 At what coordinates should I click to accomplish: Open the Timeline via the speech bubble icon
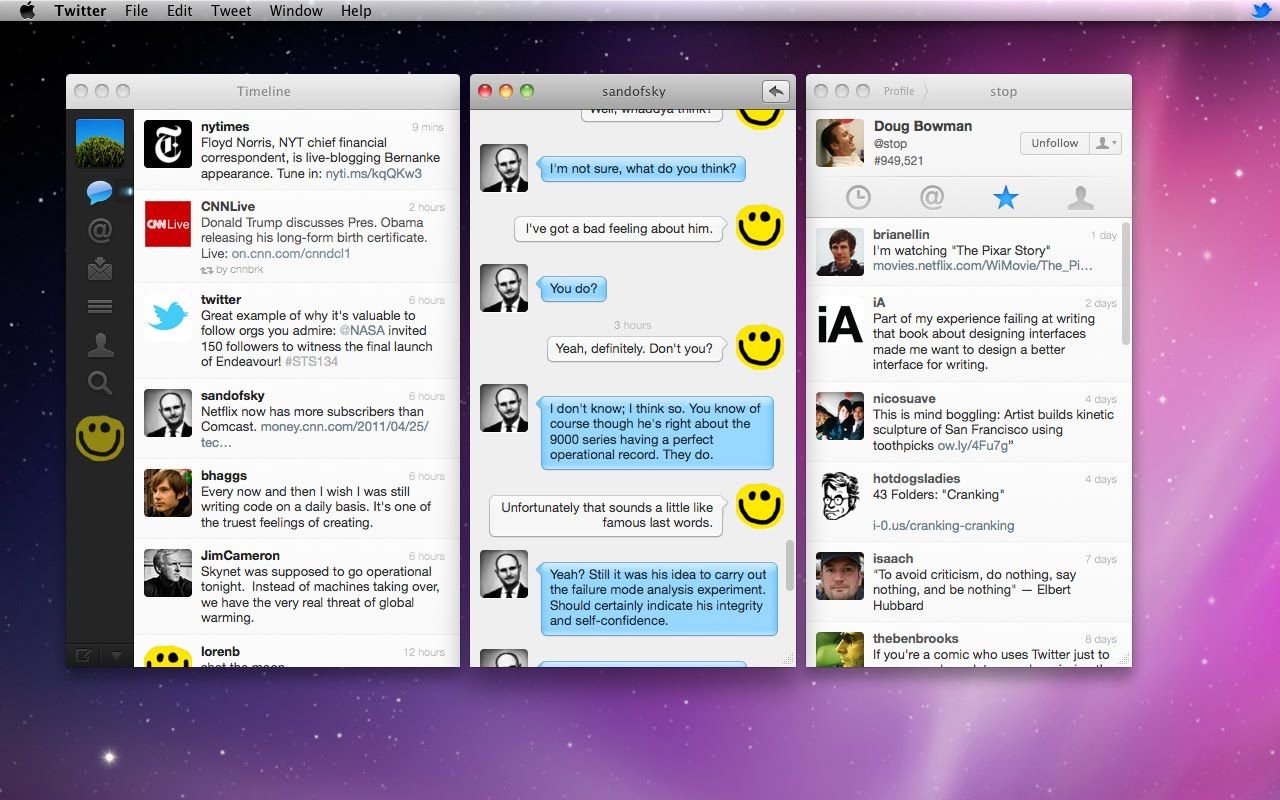(x=100, y=192)
